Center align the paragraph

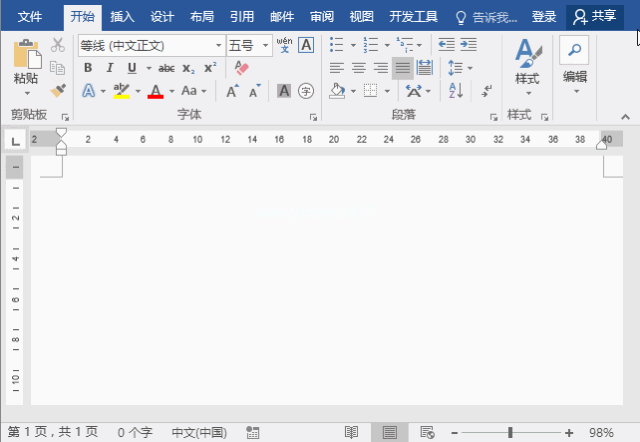pyautogui.click(x=358, y=68)
